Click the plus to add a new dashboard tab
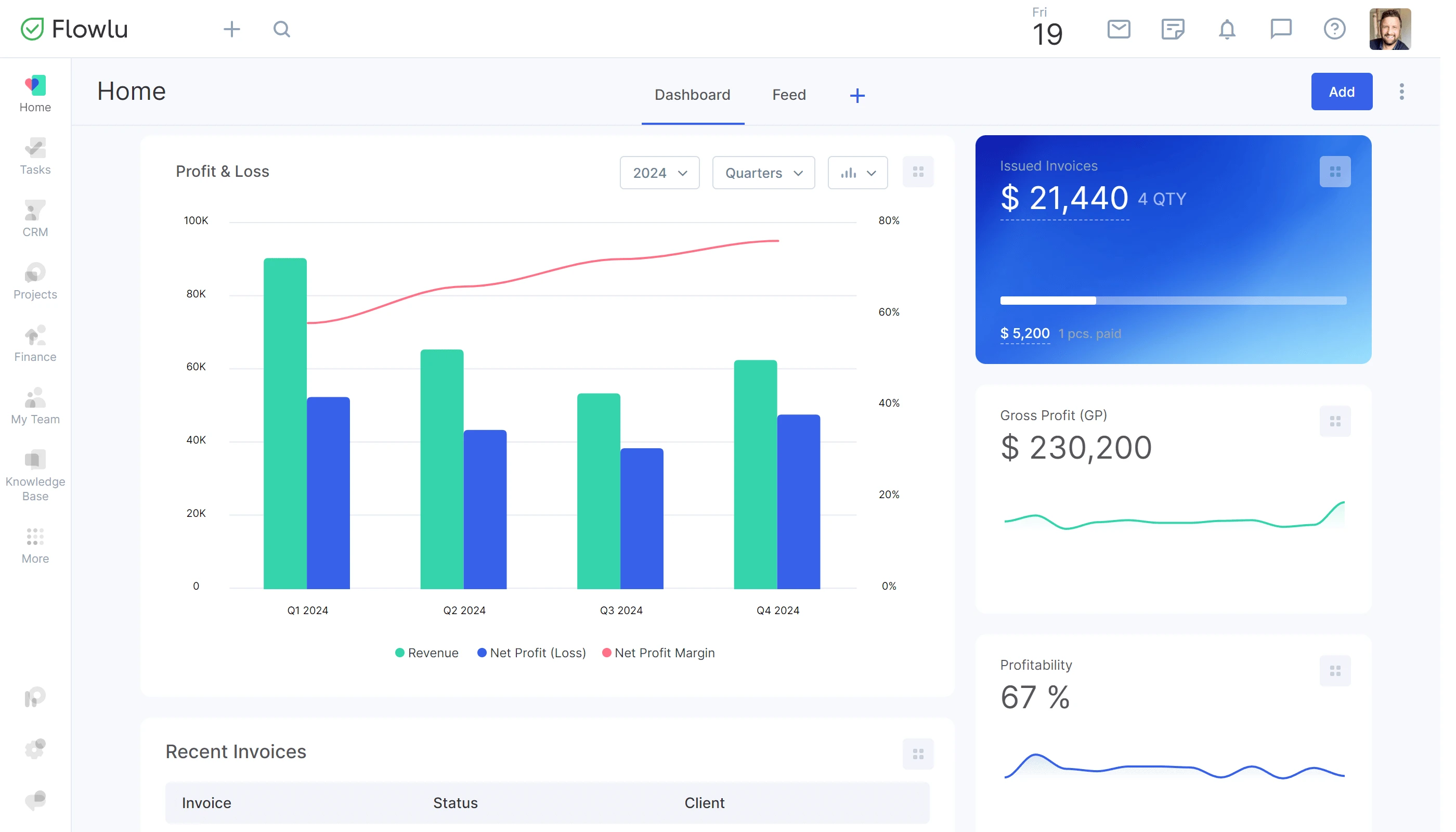This screenshot has width=1456, height=832. [856, 95]
